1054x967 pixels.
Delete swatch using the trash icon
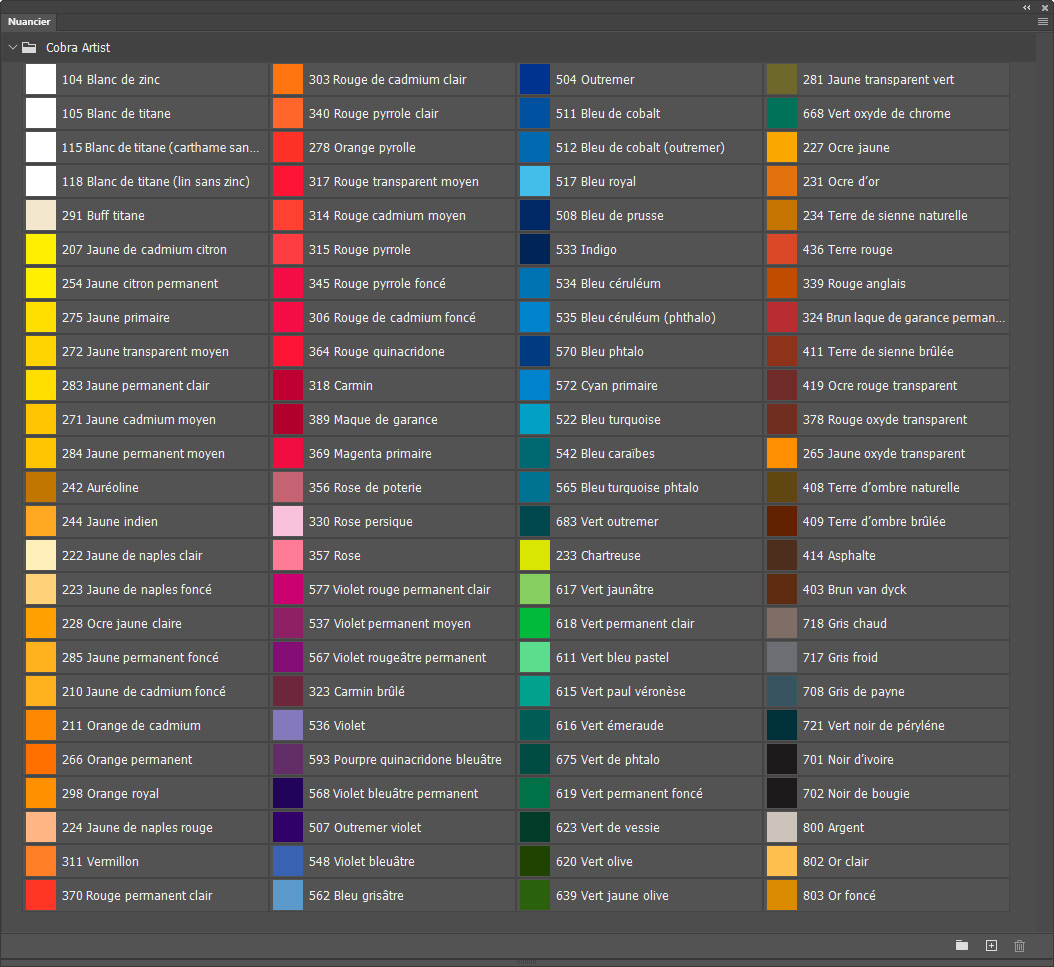(1019, 945)
